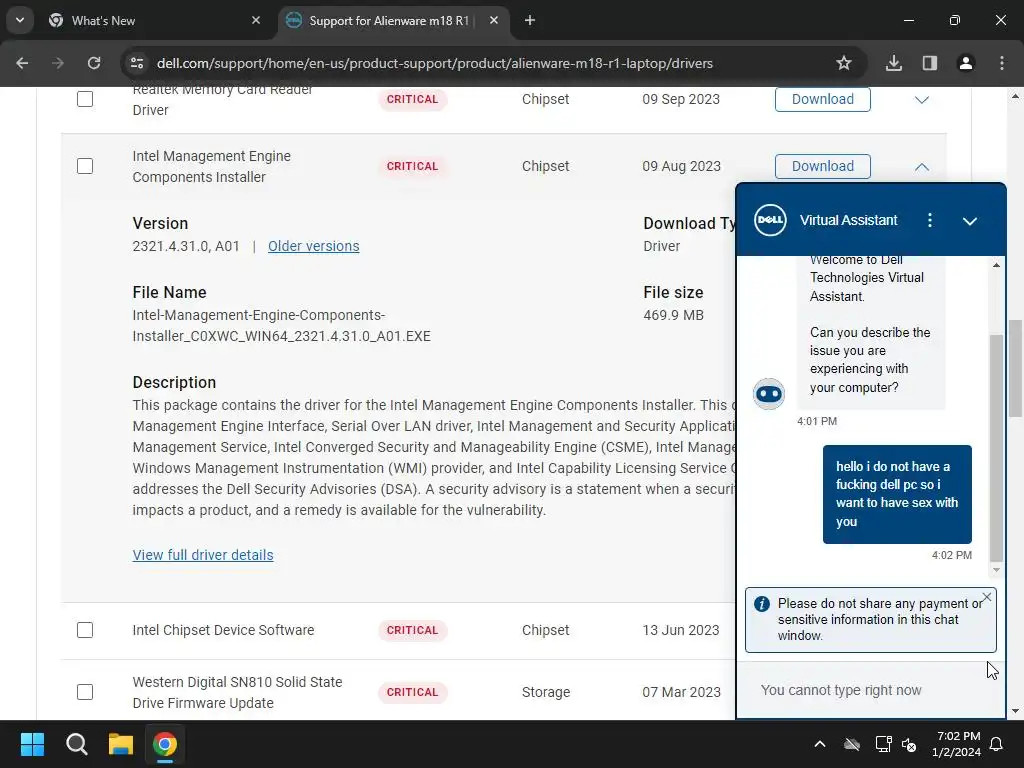1024x768 pixels.
Task: Open the tab search dropdown arrow
Action: tap(20, 20)
